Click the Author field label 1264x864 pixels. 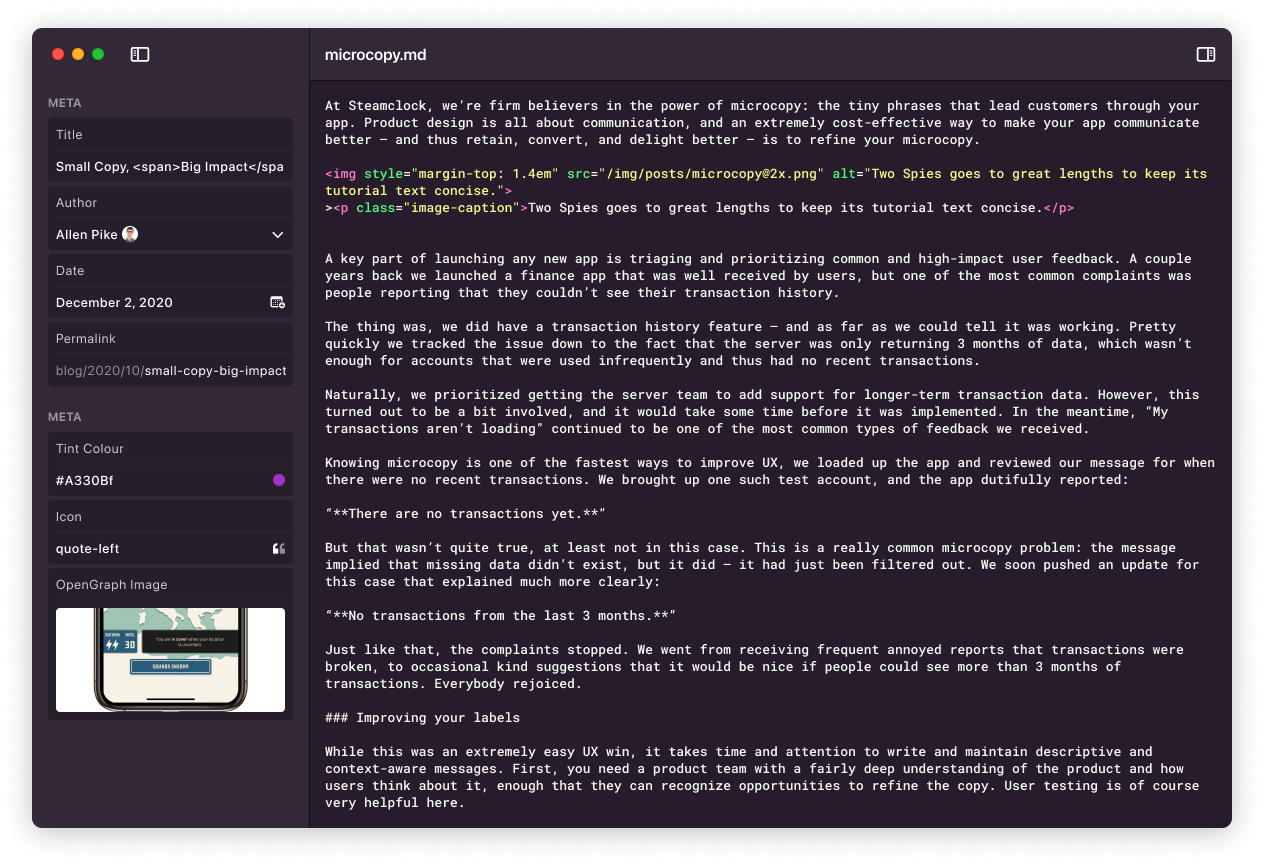tap(76, 203)
